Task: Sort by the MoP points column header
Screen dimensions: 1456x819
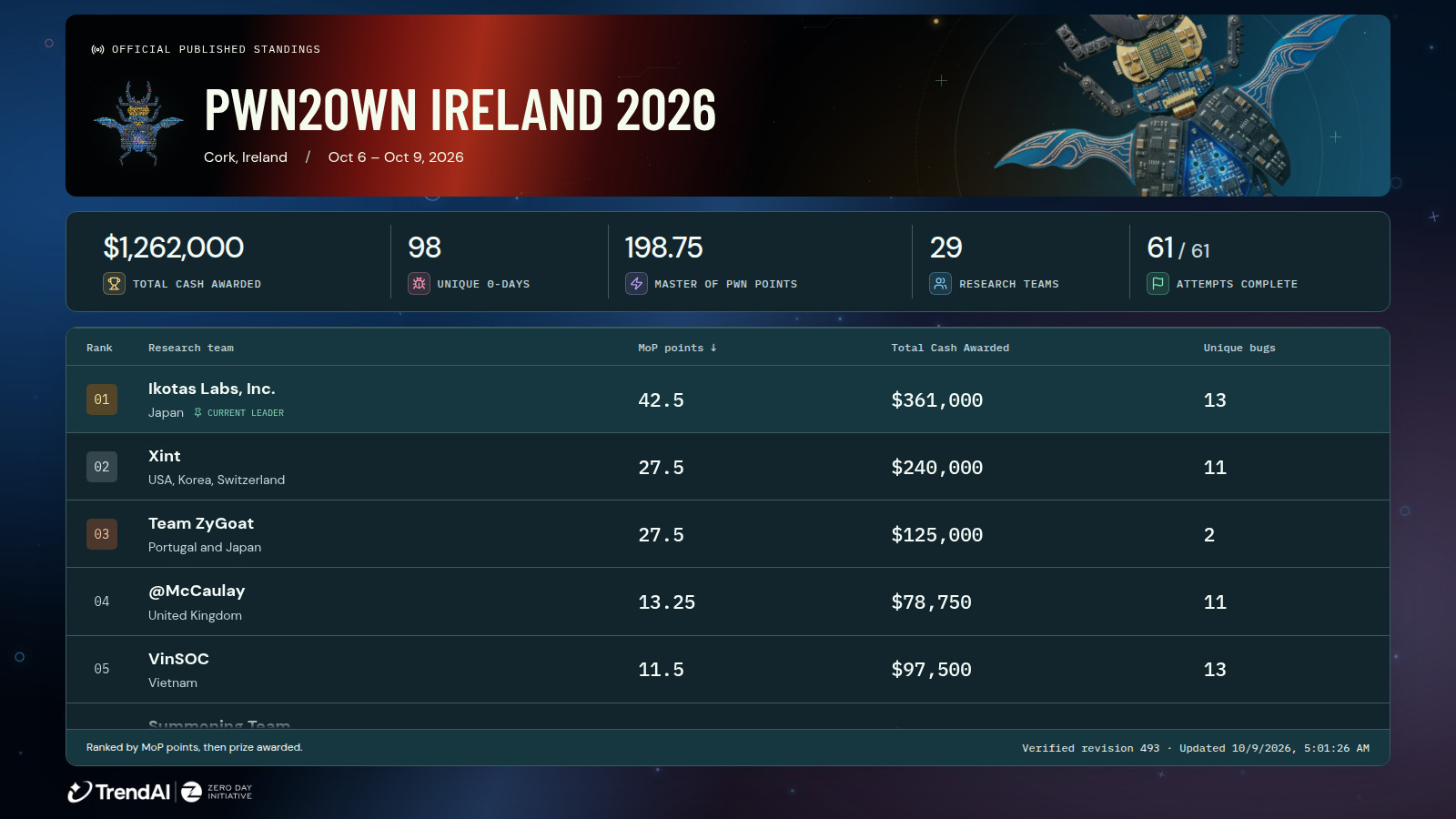Action: pyautogui.click(x=677, y=348)
